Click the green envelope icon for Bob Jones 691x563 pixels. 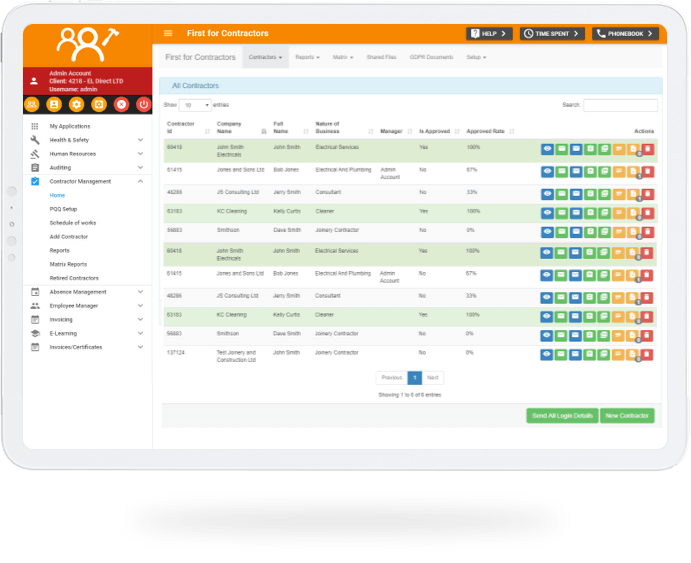coord(562,171)
